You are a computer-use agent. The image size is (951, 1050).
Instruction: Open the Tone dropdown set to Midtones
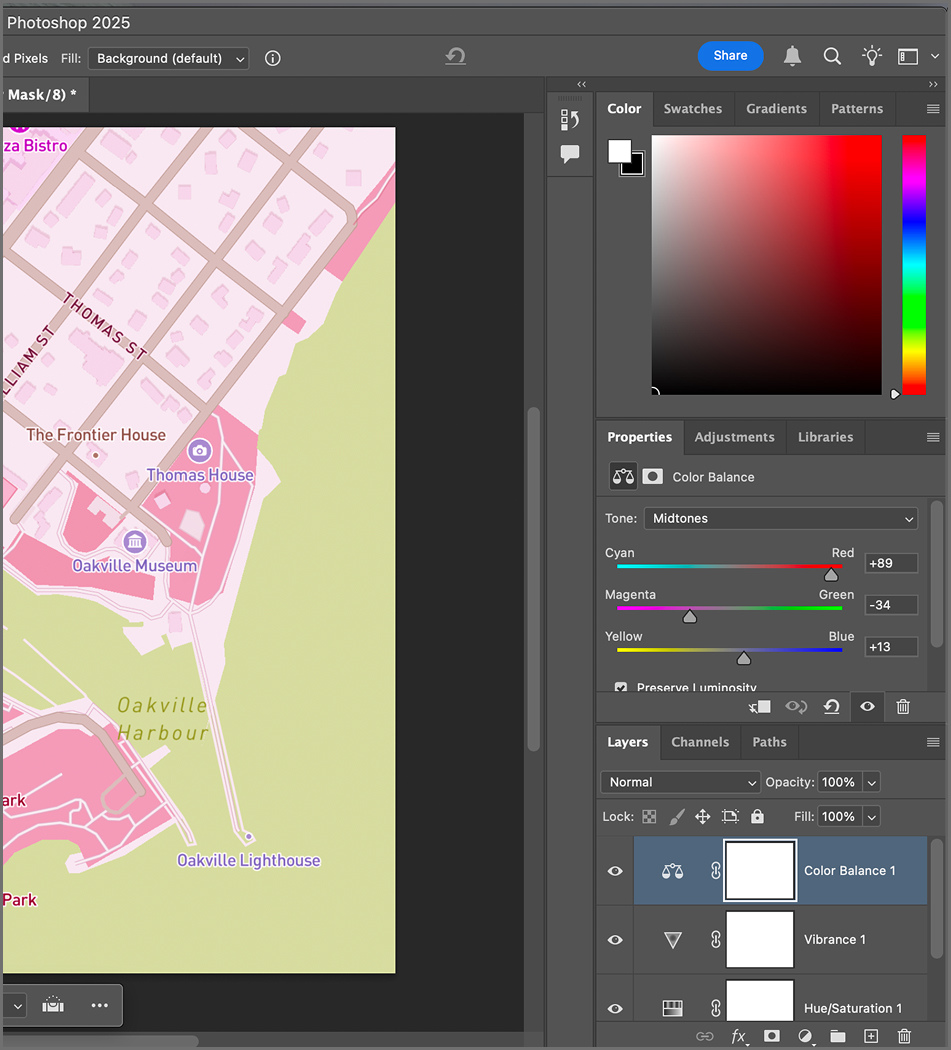[780, 518]
